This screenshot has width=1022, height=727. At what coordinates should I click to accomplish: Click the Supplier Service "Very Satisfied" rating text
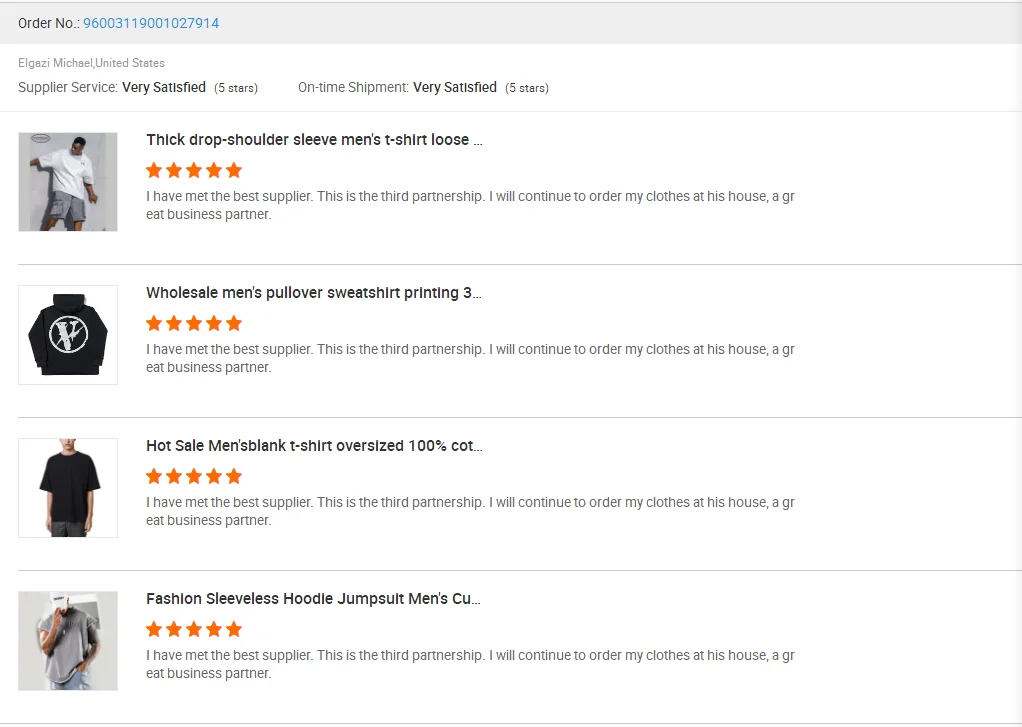click(x=164, y=88)
